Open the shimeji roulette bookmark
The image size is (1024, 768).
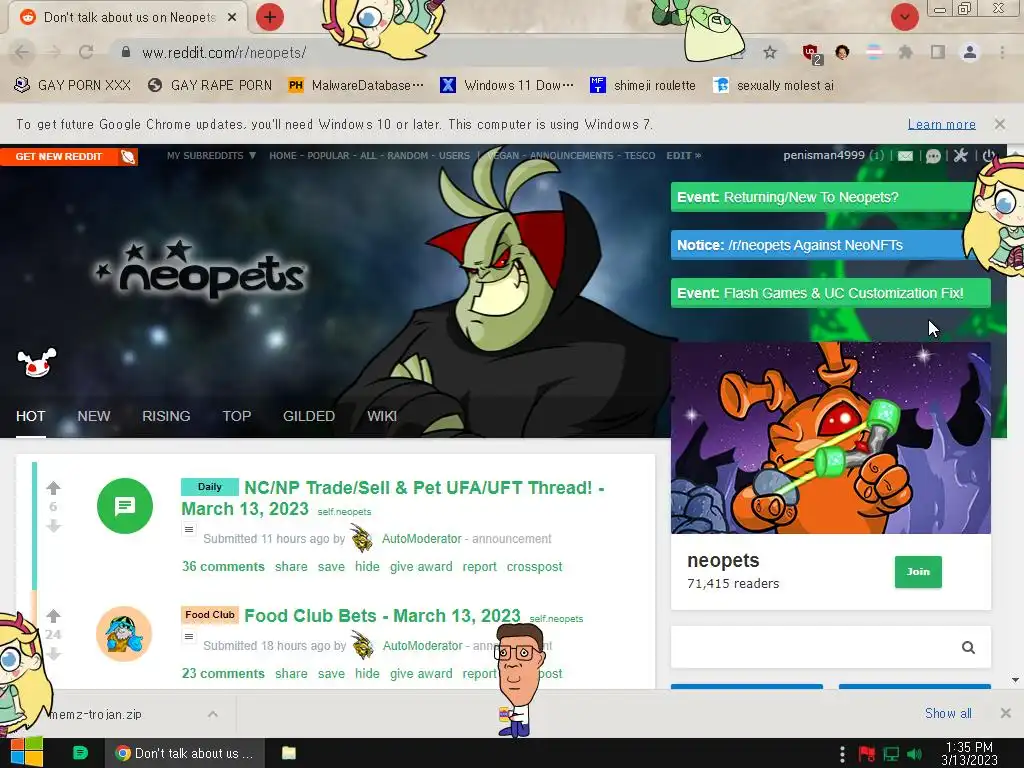643,86
